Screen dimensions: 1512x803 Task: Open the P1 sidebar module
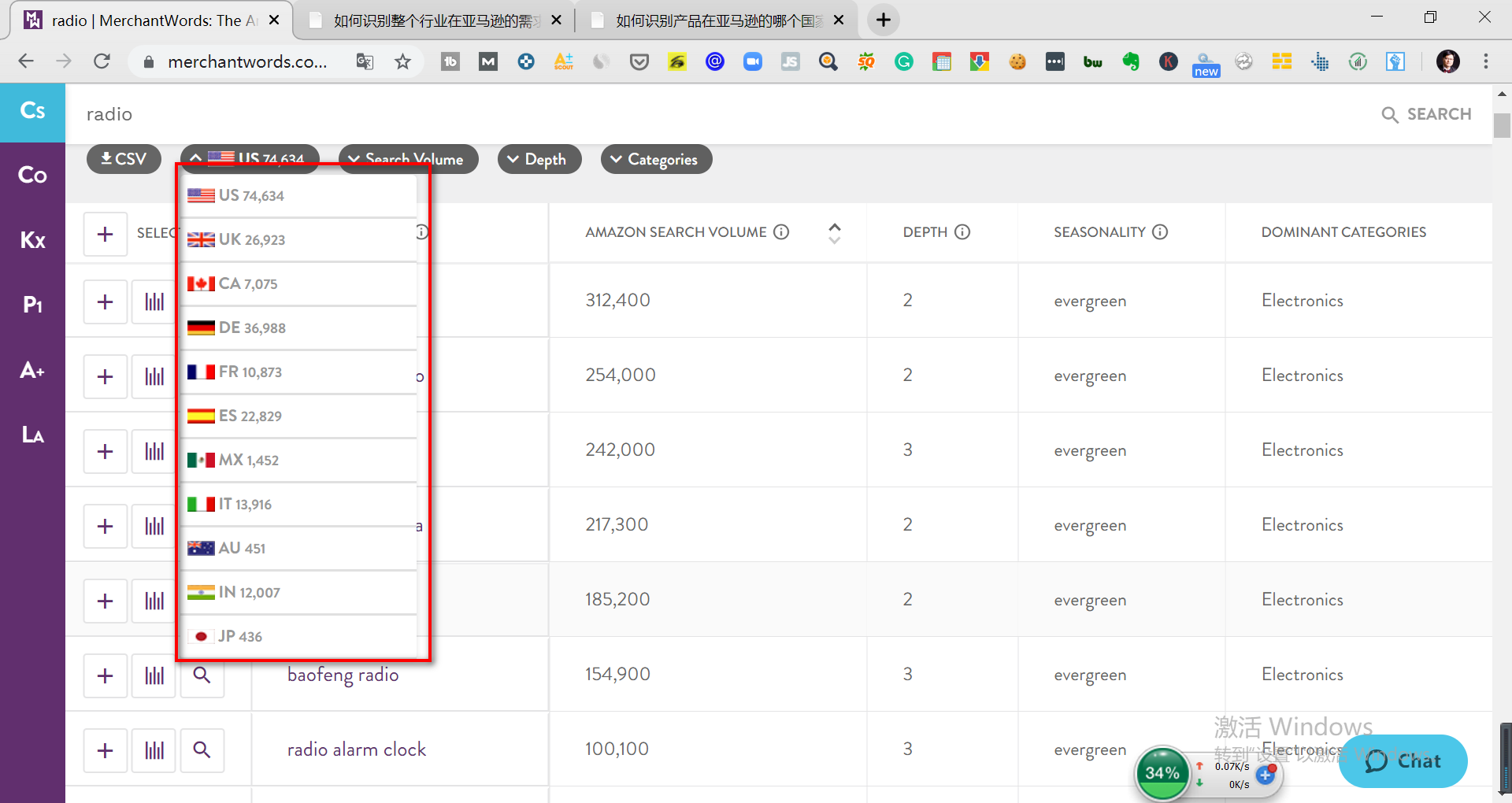click(x=32, y=305)
